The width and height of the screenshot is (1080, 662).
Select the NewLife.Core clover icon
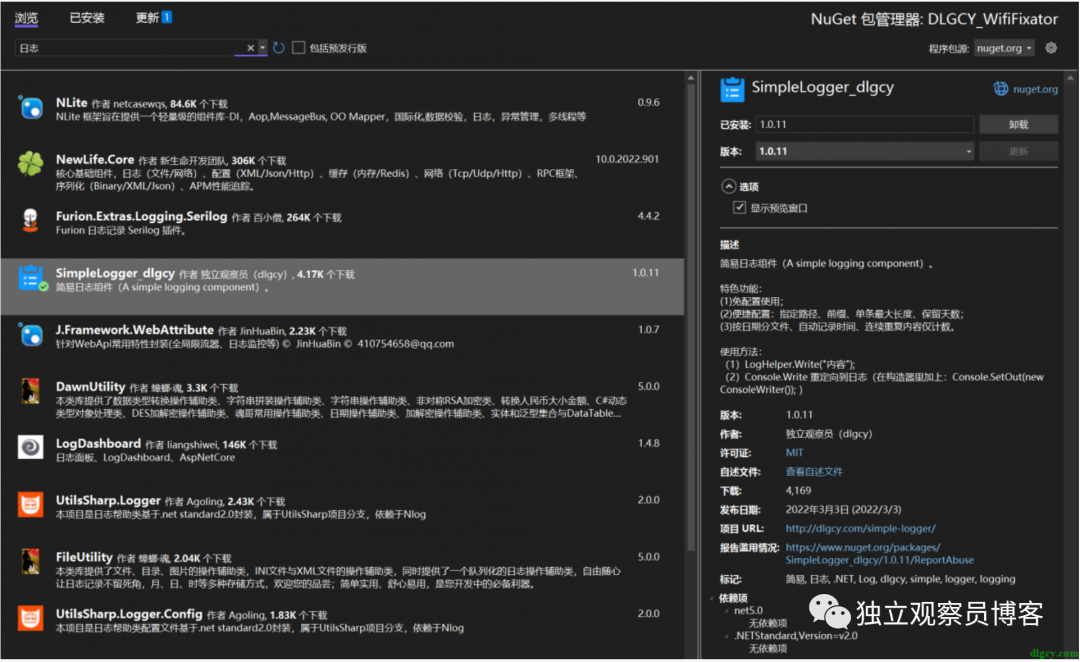30,164
